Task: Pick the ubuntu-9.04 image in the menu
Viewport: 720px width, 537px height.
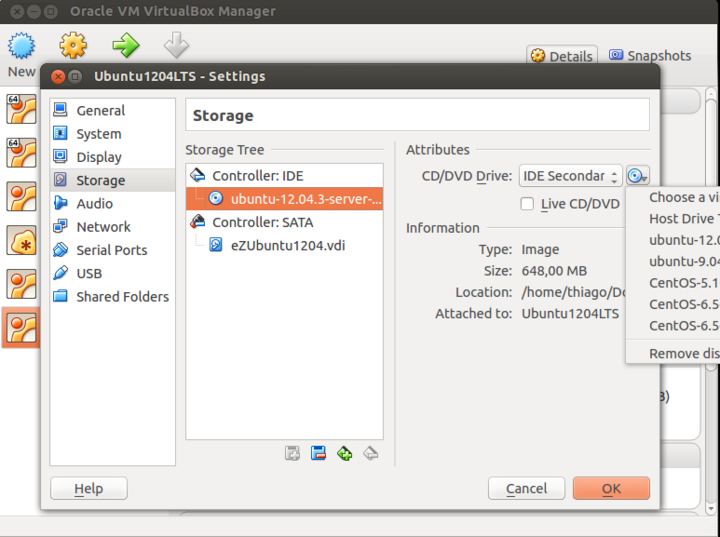Action: tap(674, 261)
